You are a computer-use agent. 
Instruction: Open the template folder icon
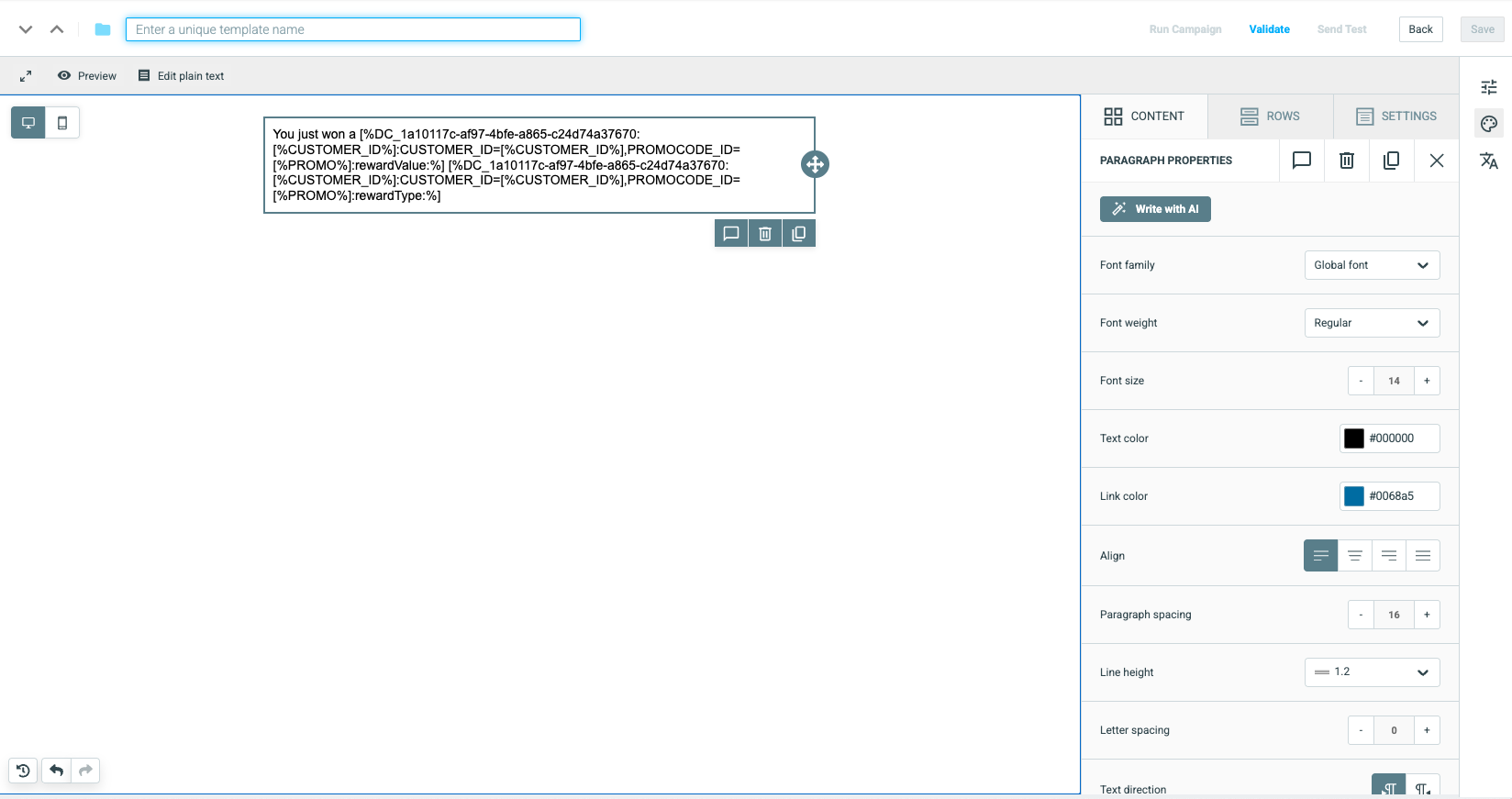tap(103, 29)
